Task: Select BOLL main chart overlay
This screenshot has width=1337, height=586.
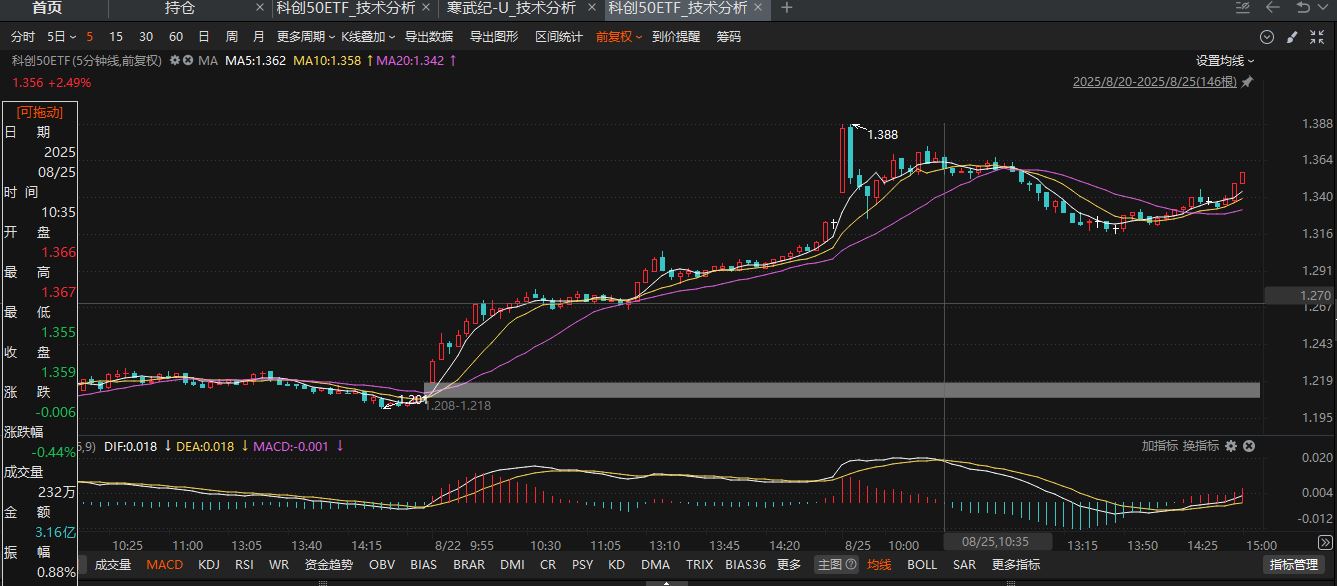Action: 922,565
